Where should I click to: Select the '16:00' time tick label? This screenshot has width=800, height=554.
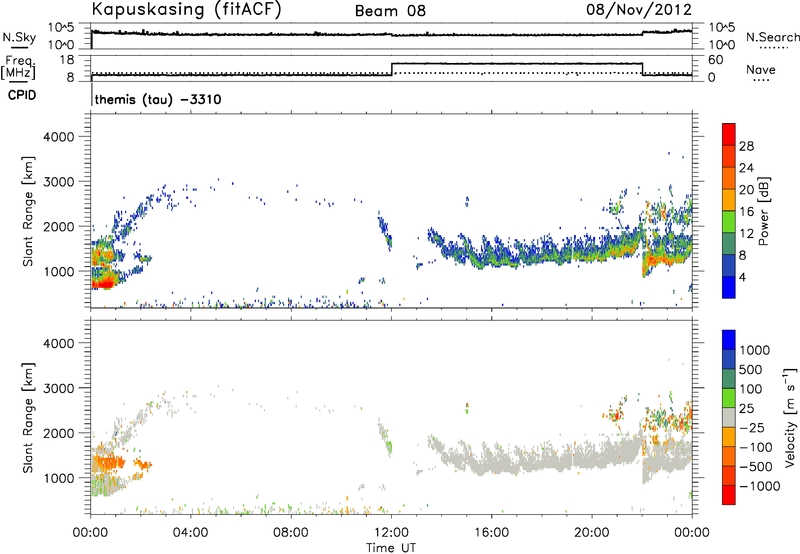tap(491, 533)
